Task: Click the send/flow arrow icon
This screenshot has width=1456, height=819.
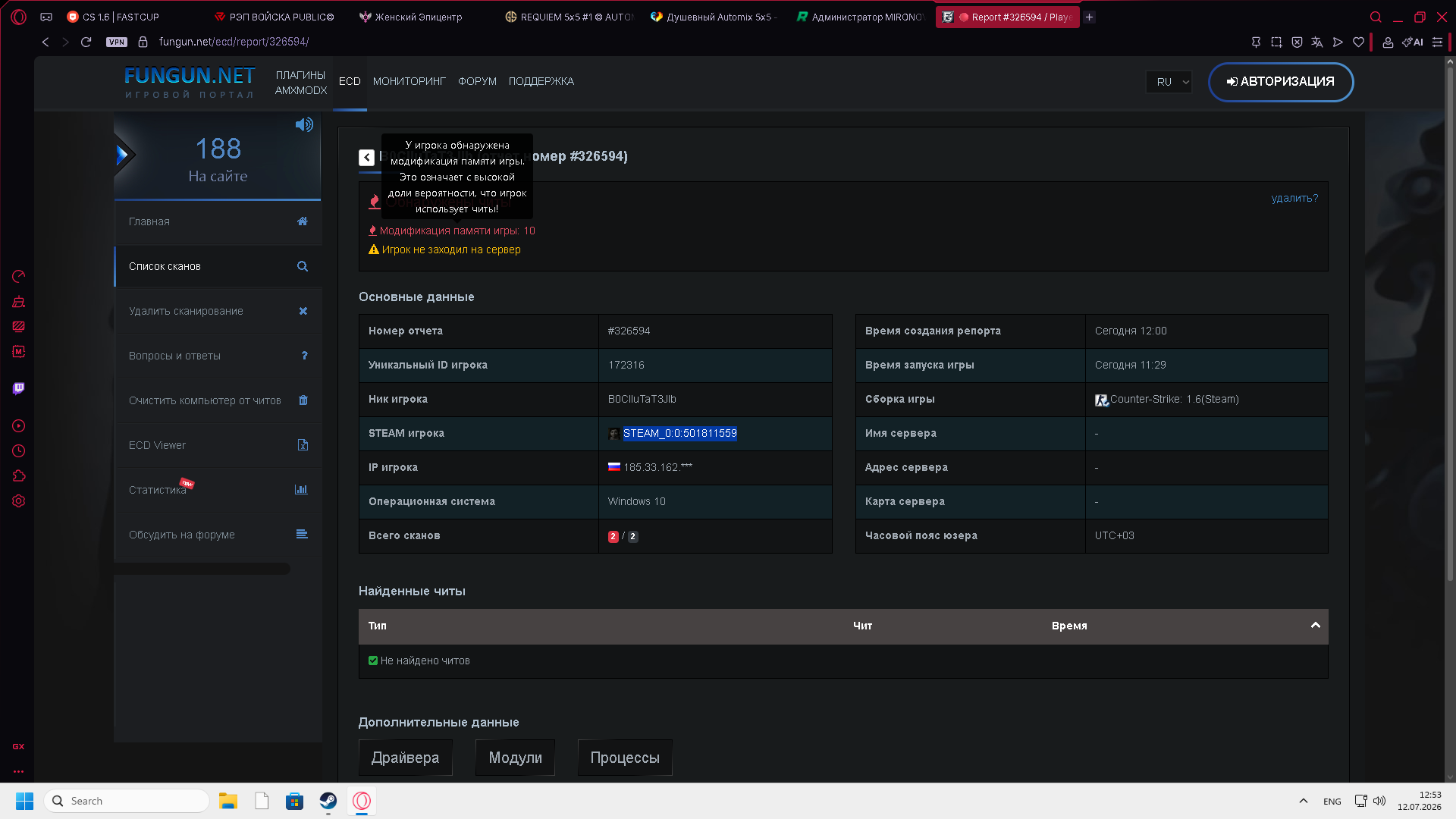Action: (1338, 42)
